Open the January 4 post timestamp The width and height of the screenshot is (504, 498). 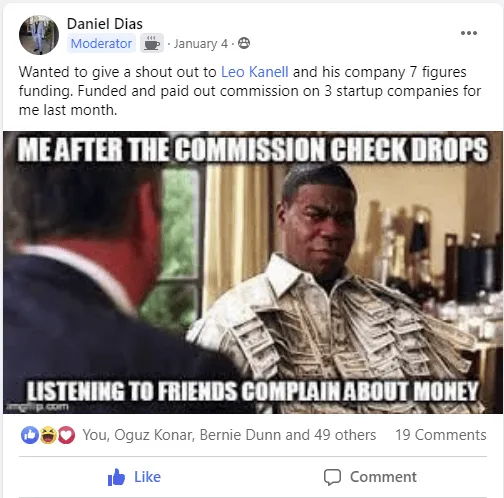click(x=201, y=44)
